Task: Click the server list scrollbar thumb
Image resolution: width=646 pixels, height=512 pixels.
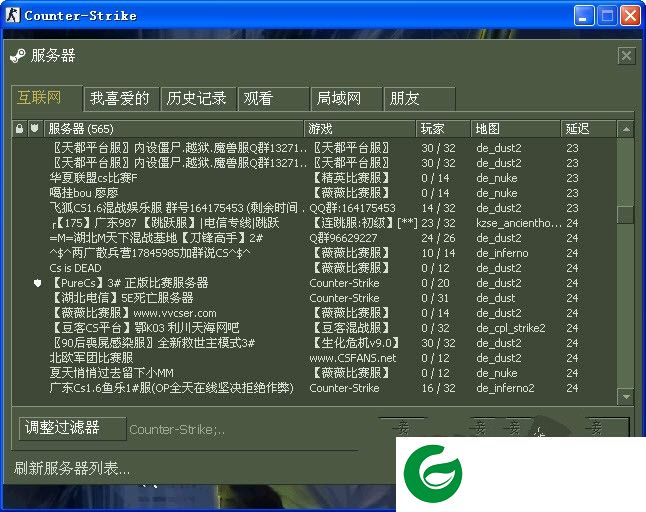Action: pos(626,215)
